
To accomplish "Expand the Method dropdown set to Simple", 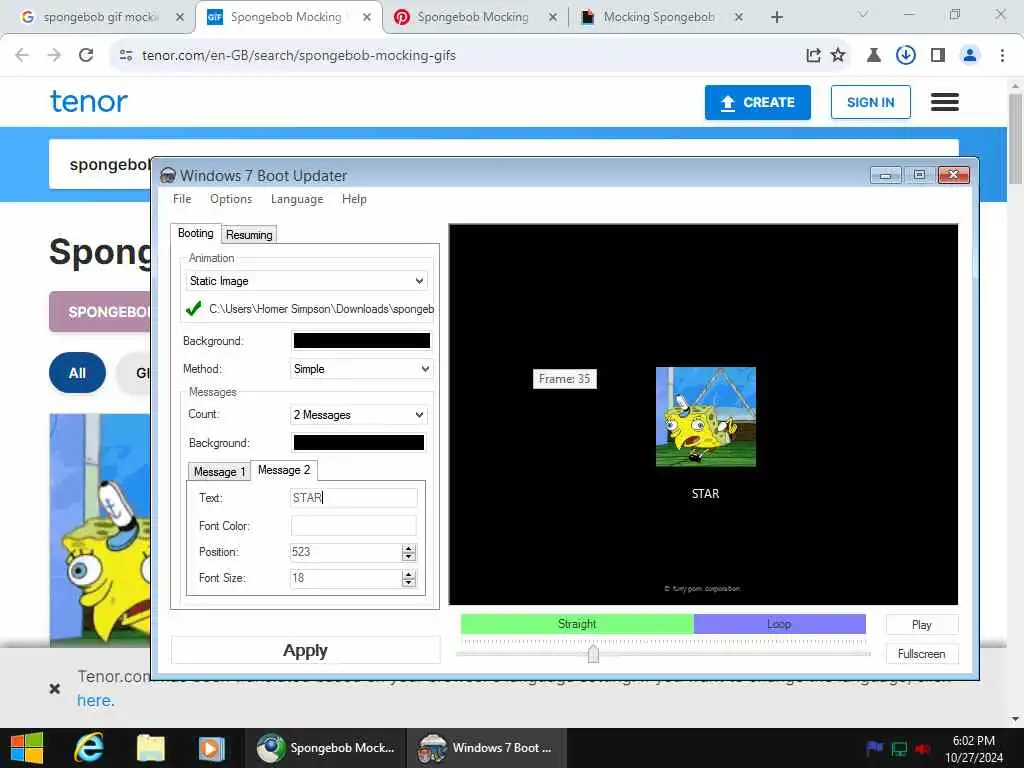I will click(360, 369).
